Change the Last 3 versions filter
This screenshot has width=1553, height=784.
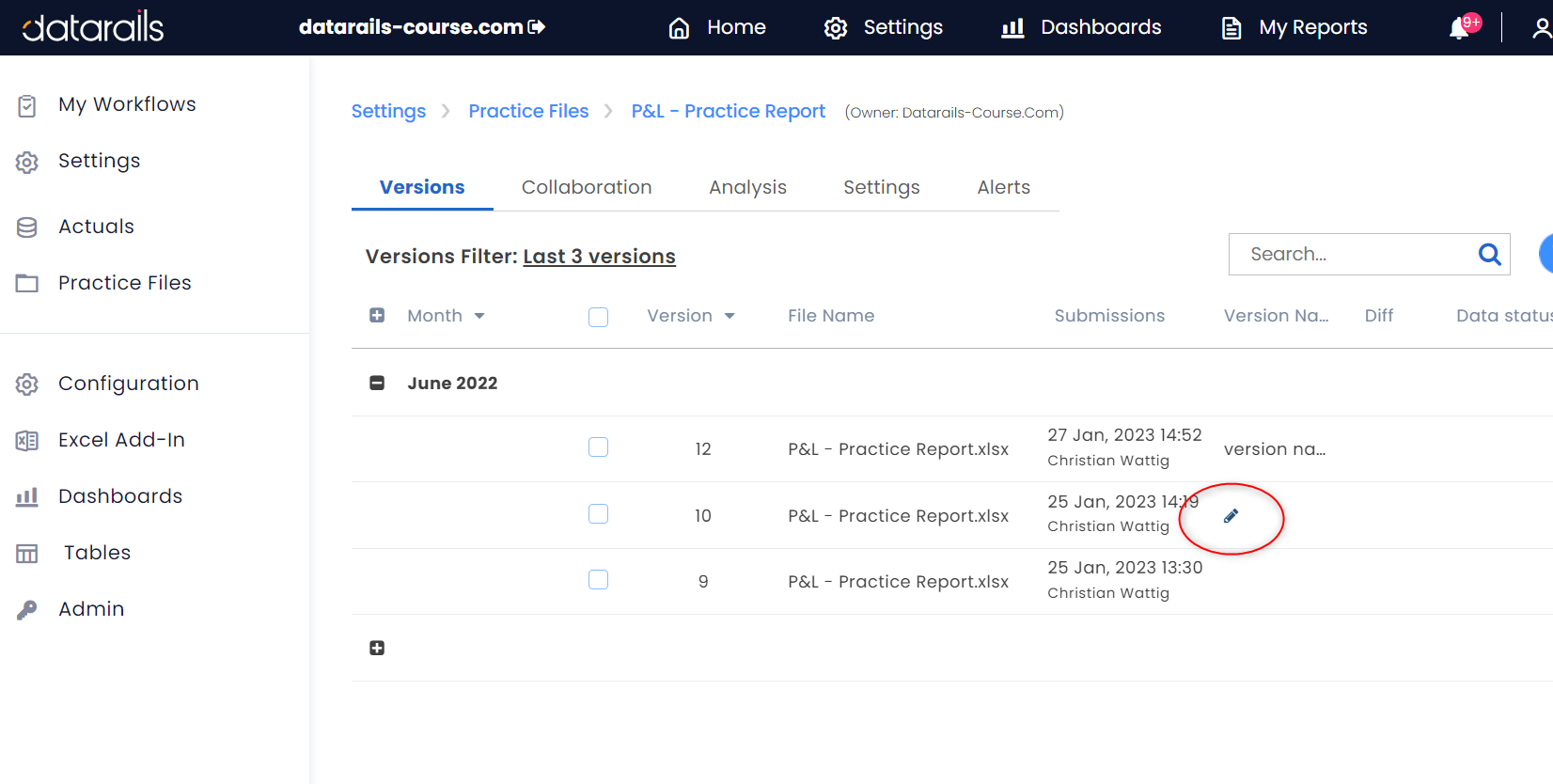point(599,257)
